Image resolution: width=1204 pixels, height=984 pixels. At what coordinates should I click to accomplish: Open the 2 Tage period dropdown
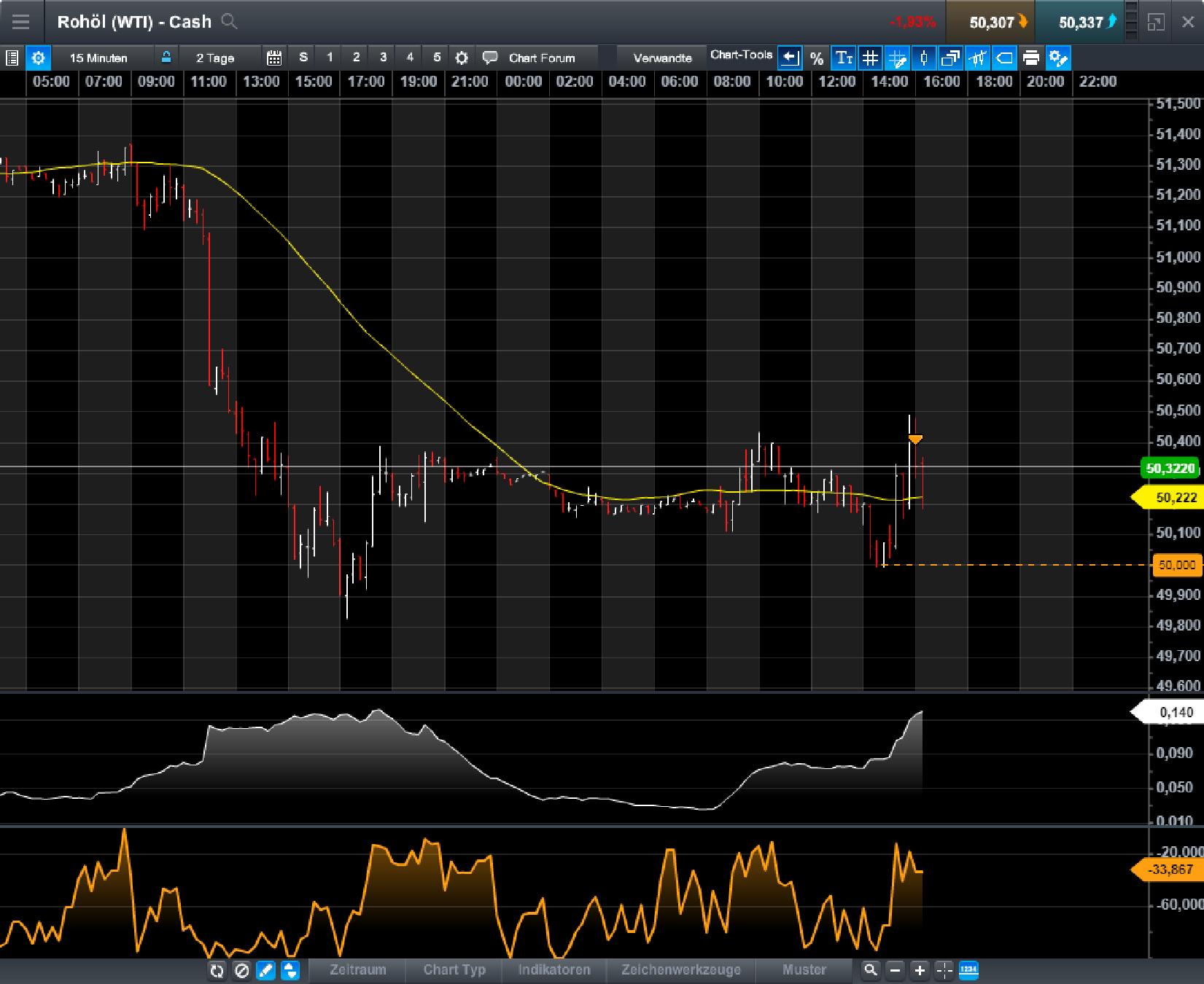(214, 57)
